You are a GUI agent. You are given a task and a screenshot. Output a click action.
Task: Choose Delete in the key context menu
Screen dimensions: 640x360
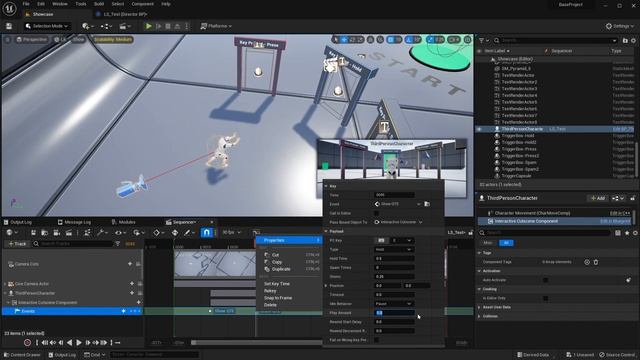pyautogui.click(x=270, y=305)
